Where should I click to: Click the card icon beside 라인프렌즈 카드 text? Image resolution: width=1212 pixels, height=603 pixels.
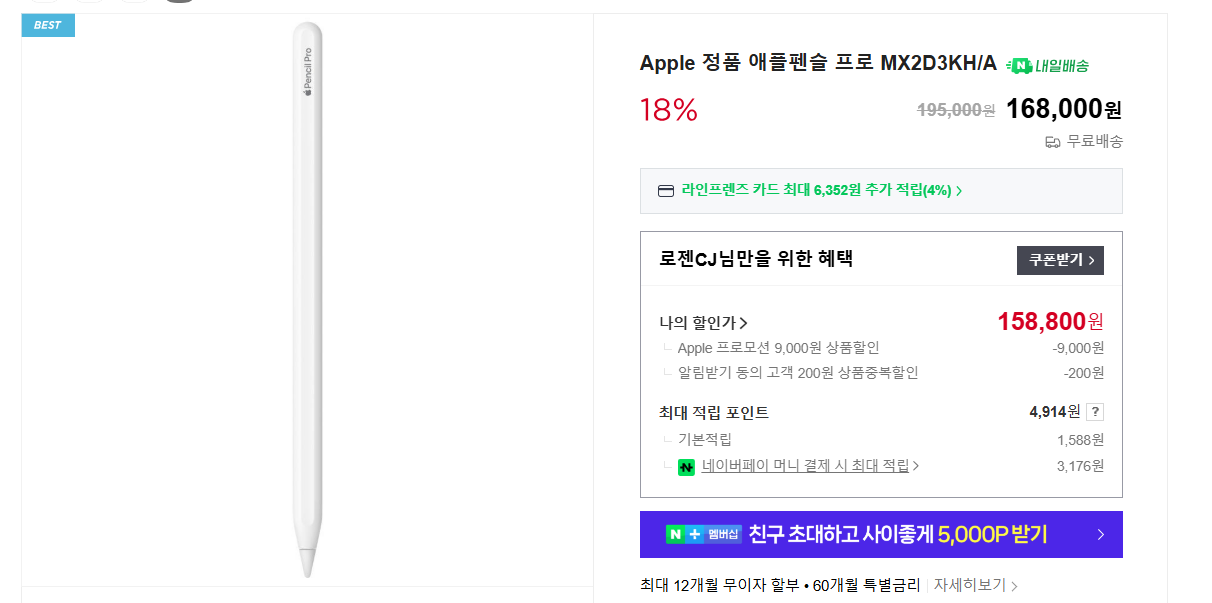(665, 190)
